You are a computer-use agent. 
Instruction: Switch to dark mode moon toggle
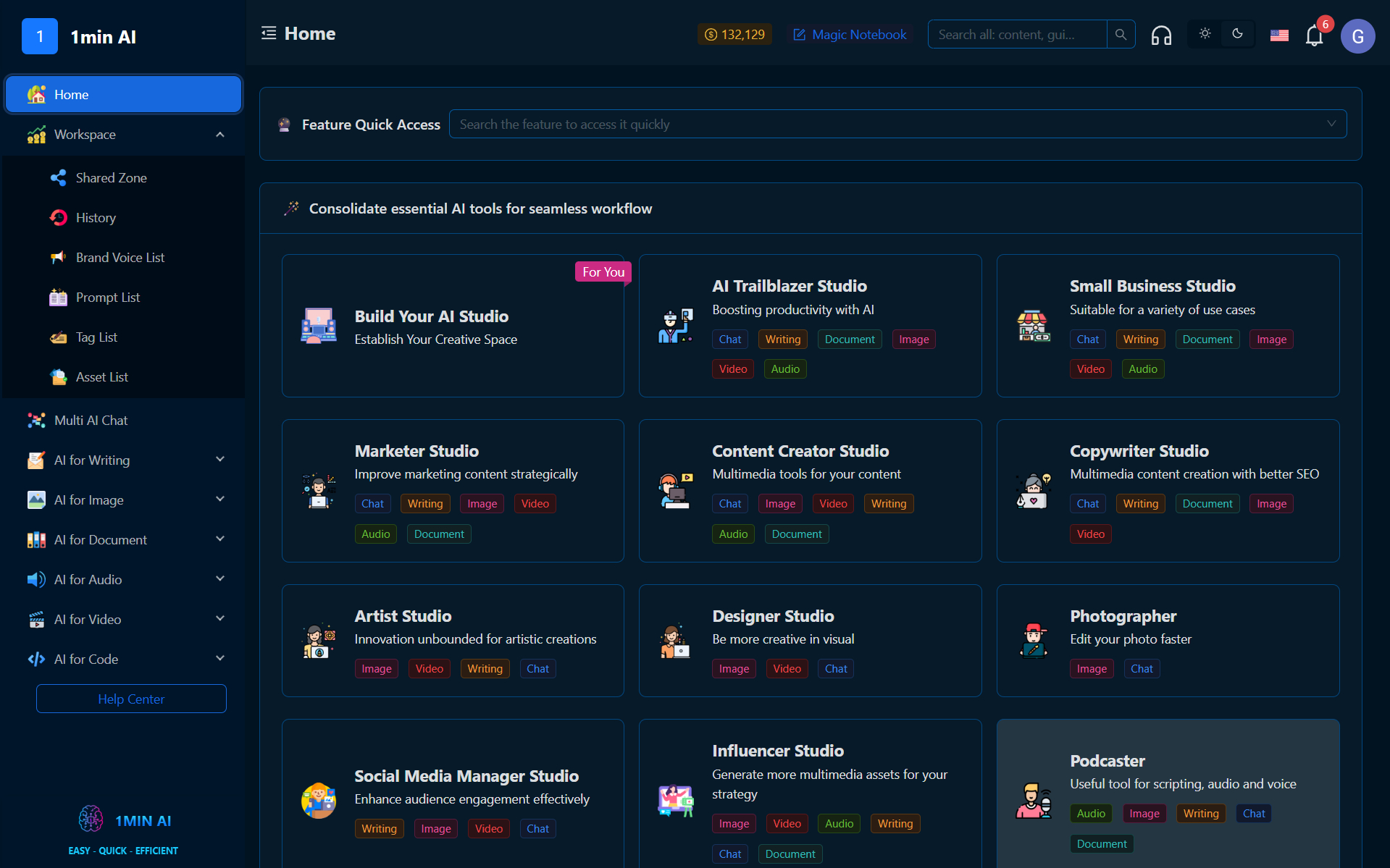[1237, 33]
